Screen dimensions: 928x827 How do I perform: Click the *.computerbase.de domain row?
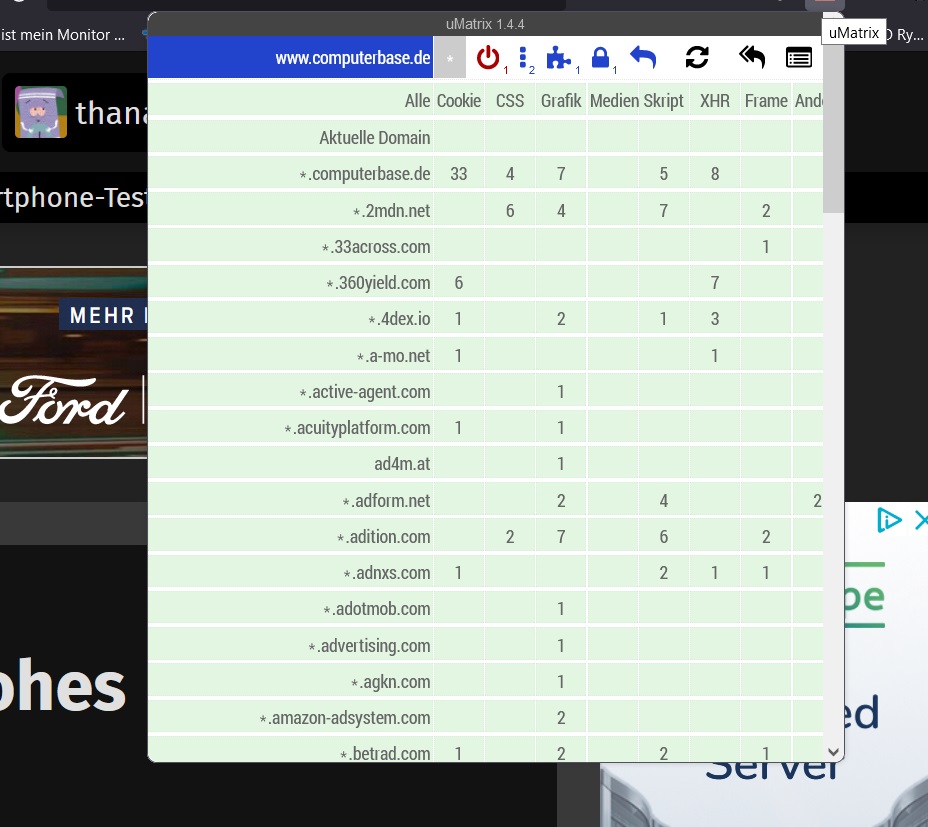tap(291, 173)
